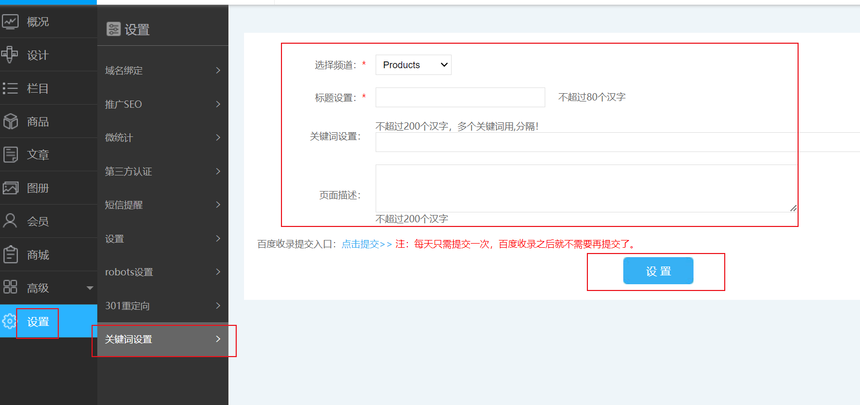Open the 微统计 menu item
The image size is (860, 405).
(x=119, y=137)
